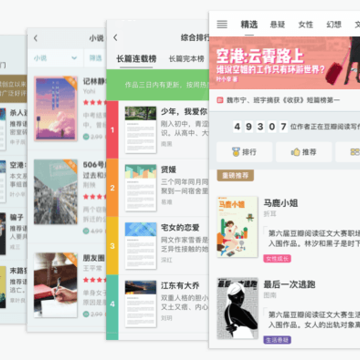Open the 最后一次逃跑 title
Viewport: 360px width, 360px height.
click(x=289, y=284)
